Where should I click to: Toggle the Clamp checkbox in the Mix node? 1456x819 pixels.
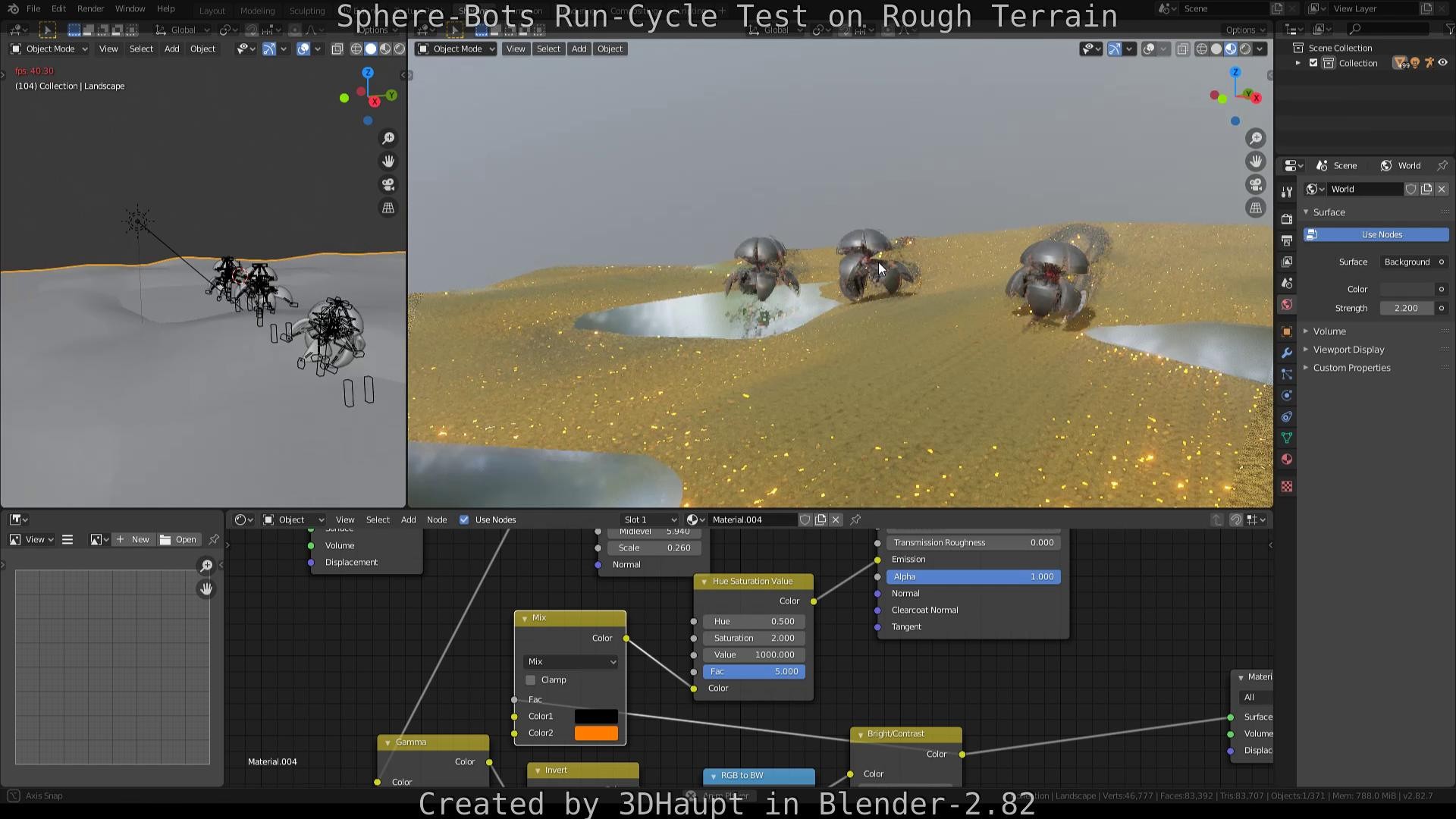pyautogui.click(x=530, y=679)
